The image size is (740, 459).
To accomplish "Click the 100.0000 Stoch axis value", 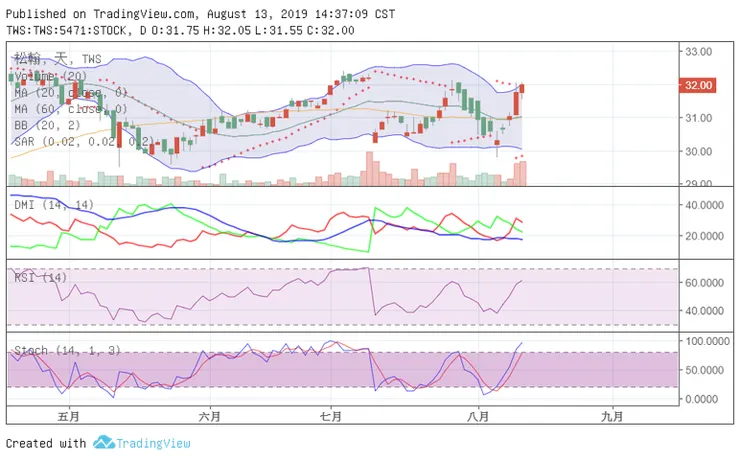I will point(707,341).
